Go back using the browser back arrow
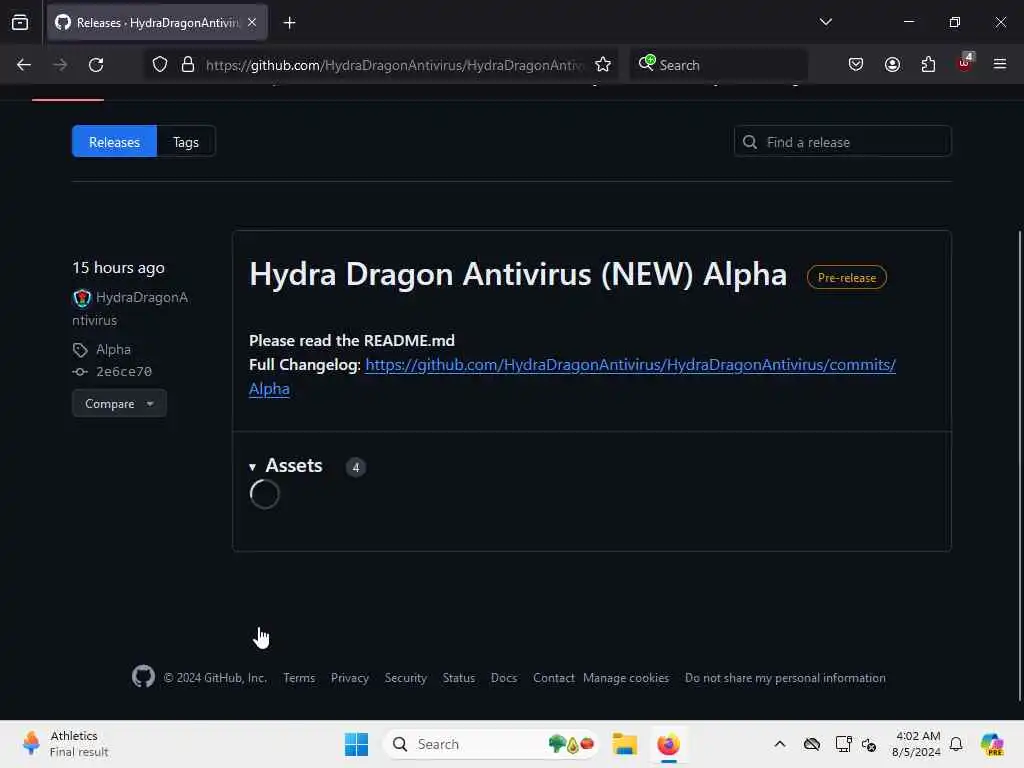The height and width of the screenshot is (768, 1024). 24,65
